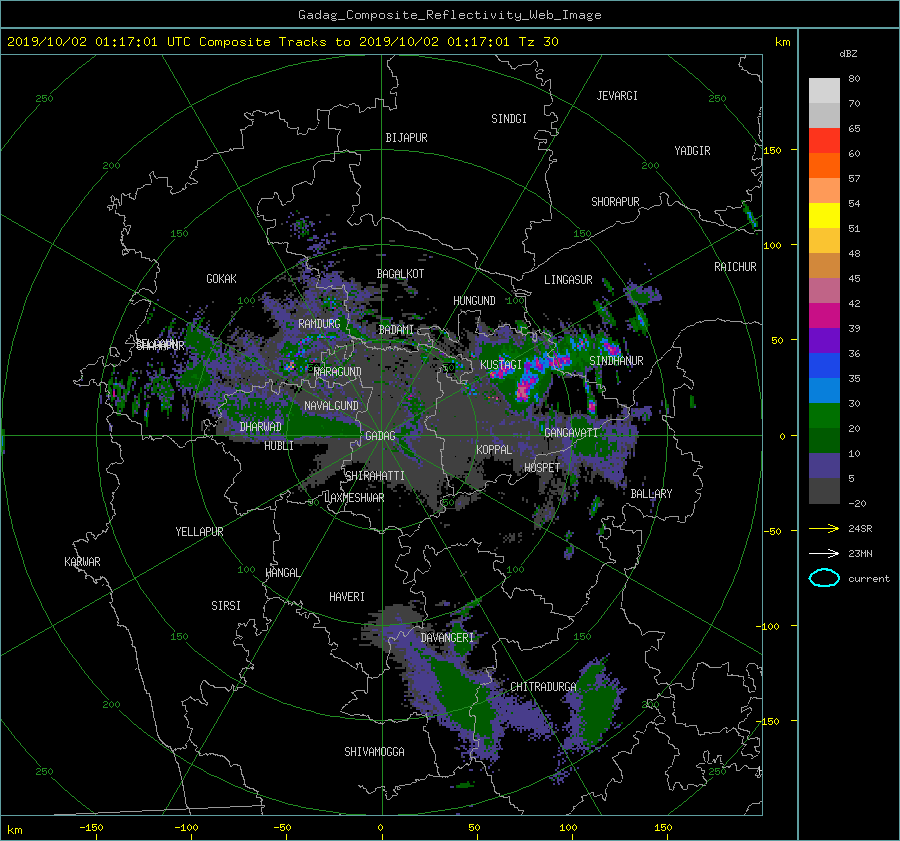Click the RAICHUR city label
900x841 pixels.
click(735, 267)
